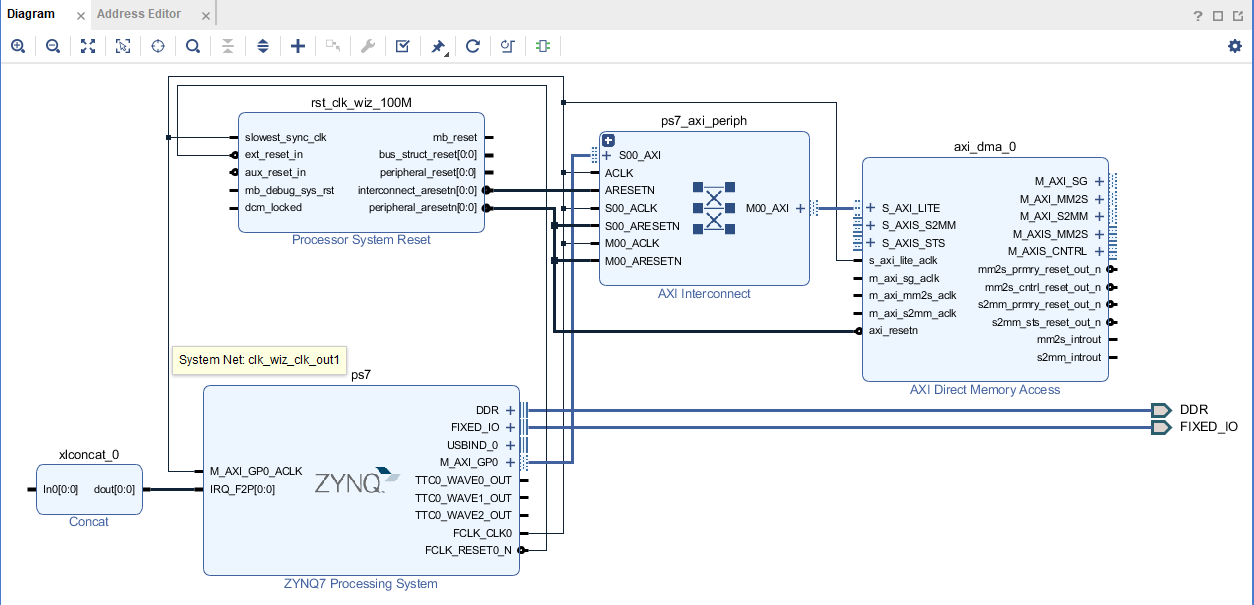Open diagram settings via the gear icon
Screen dimensions: 1254x605
pyautogui.click(x=1237, y=45)
